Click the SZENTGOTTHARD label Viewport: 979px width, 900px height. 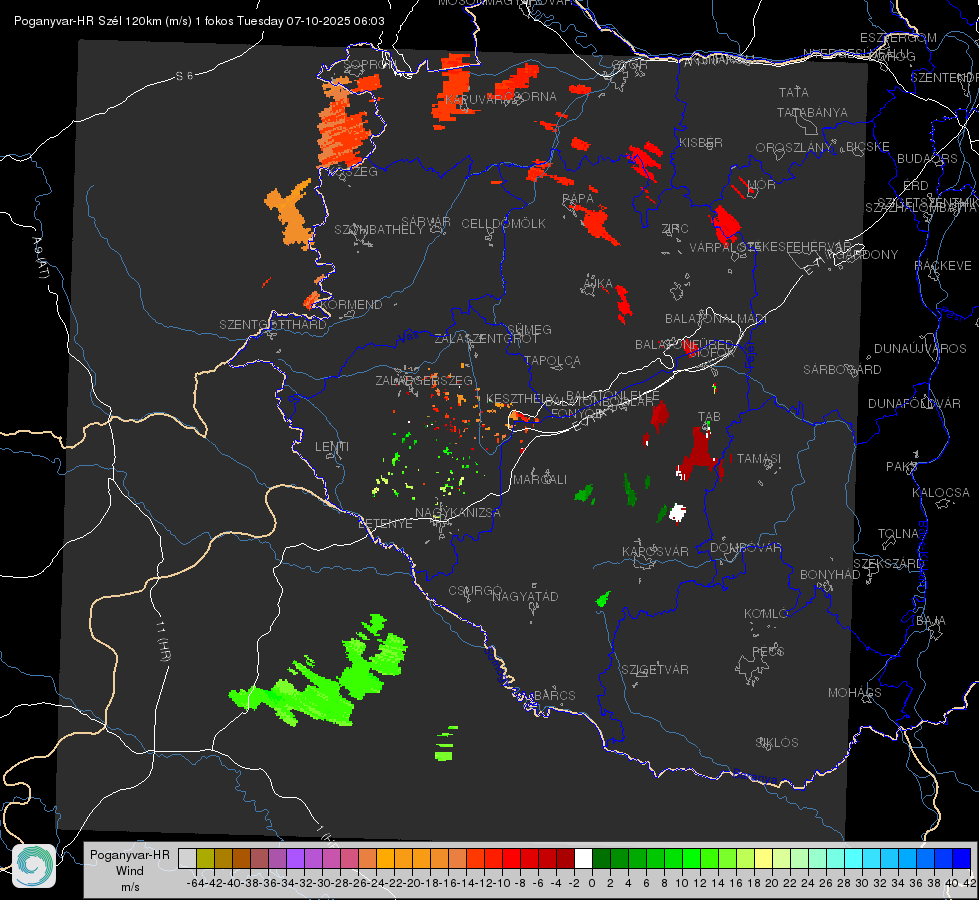[273, 325]
